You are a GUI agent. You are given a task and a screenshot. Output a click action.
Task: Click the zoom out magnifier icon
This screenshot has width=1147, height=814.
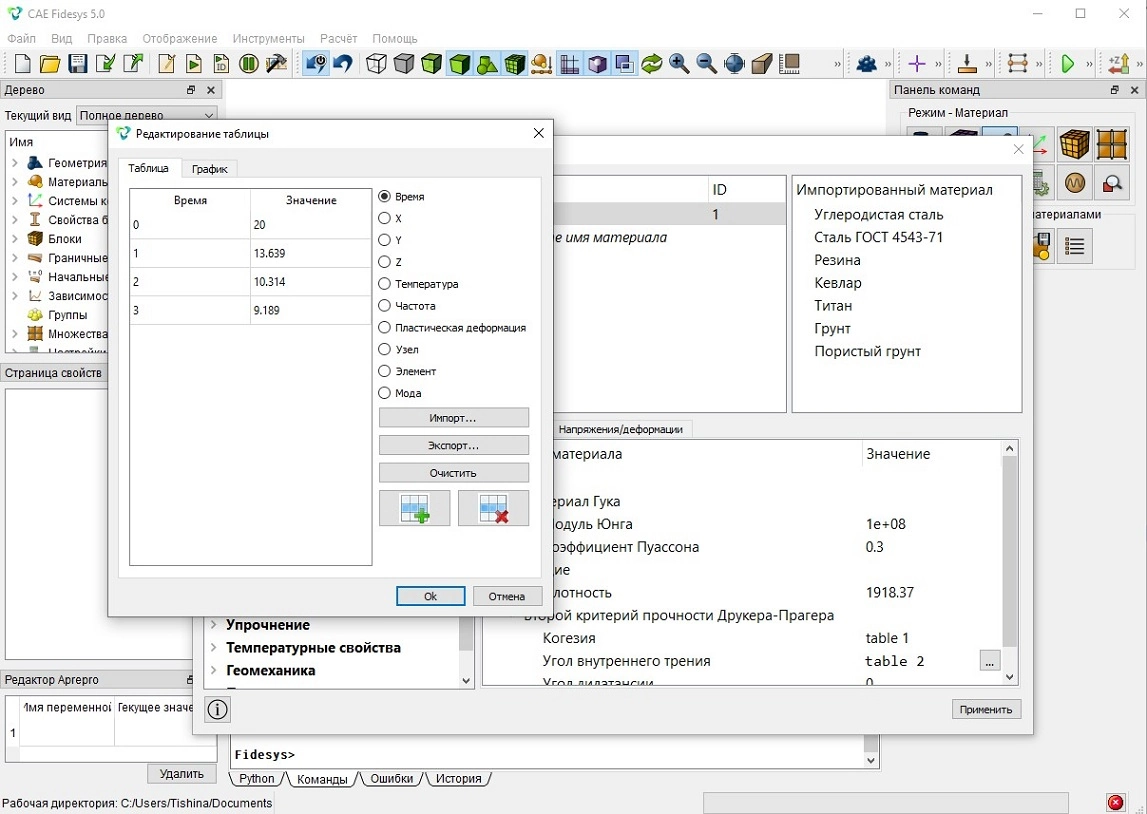(707, 64)
